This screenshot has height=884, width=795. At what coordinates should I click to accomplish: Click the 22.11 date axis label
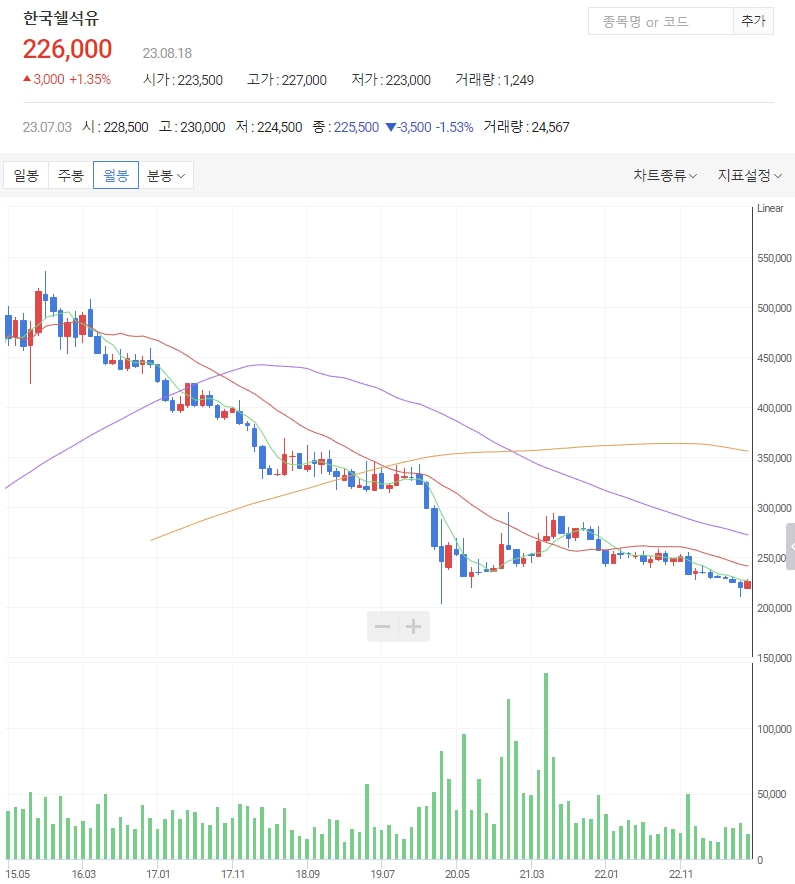[x=681, y=874]
